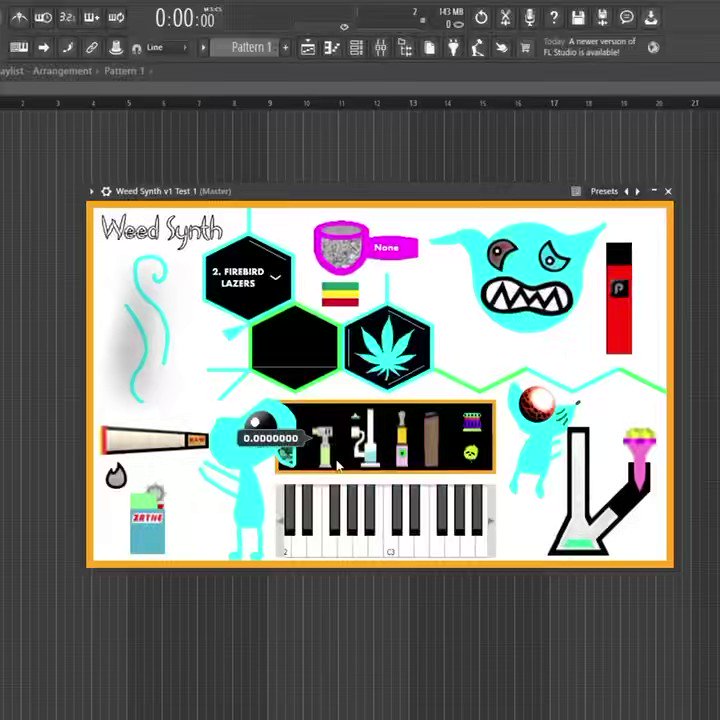Click the red vape pen slider
Image resolution: width=720 pixels, height=720 pixels.
click(x=619, y=298)
